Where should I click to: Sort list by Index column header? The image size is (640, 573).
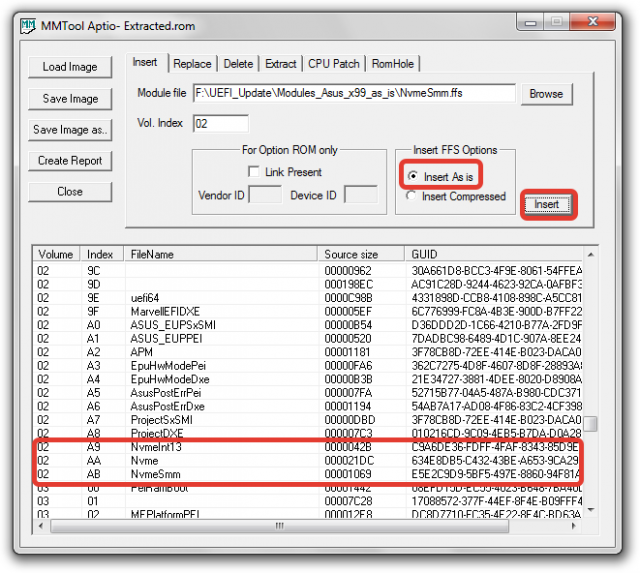pos(102,254)
